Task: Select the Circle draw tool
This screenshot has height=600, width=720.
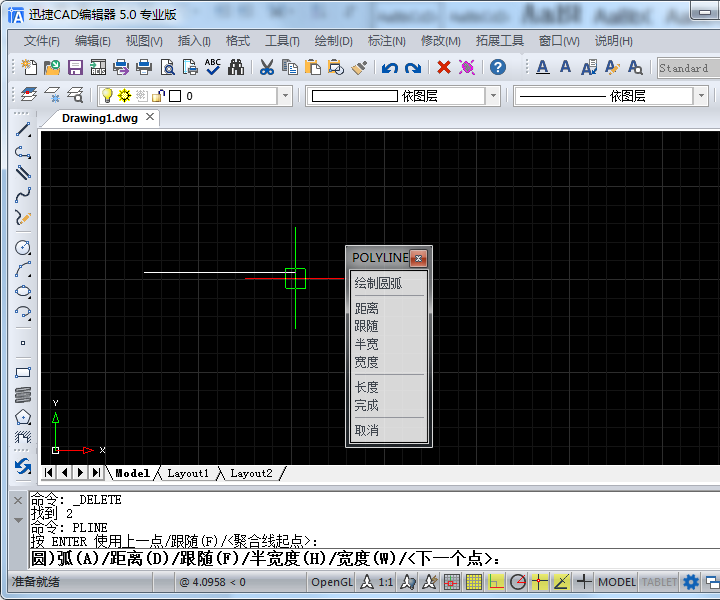Action: tap(23, 247)
